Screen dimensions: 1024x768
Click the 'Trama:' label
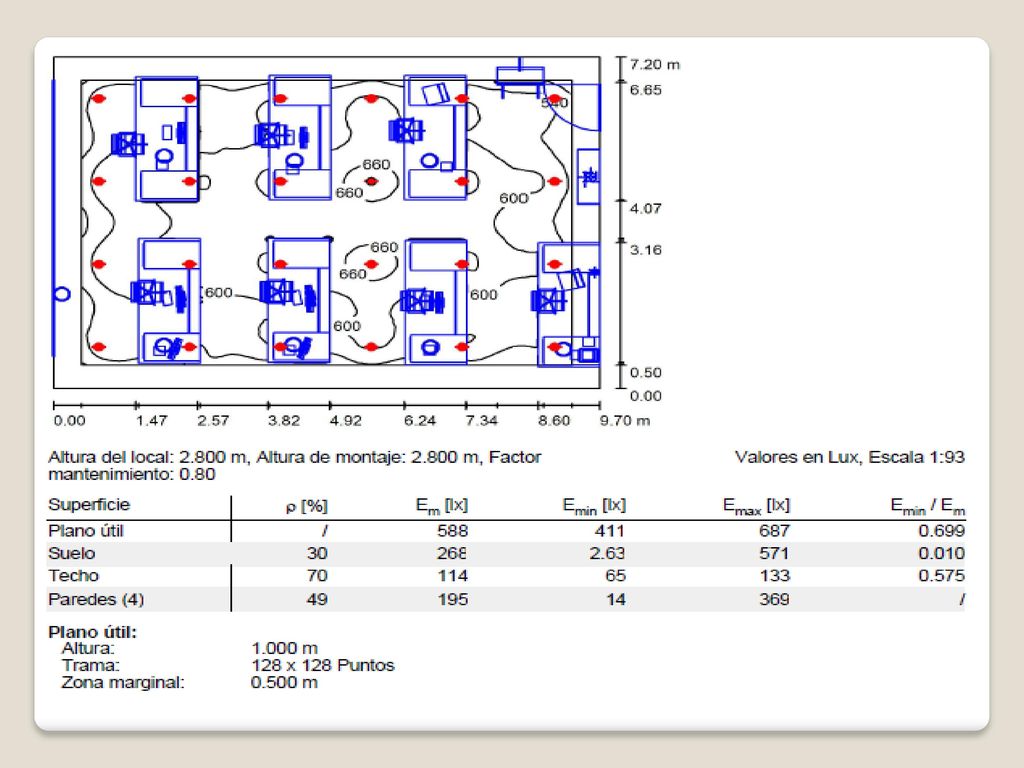pyautogui.click(x=90, y=665)
